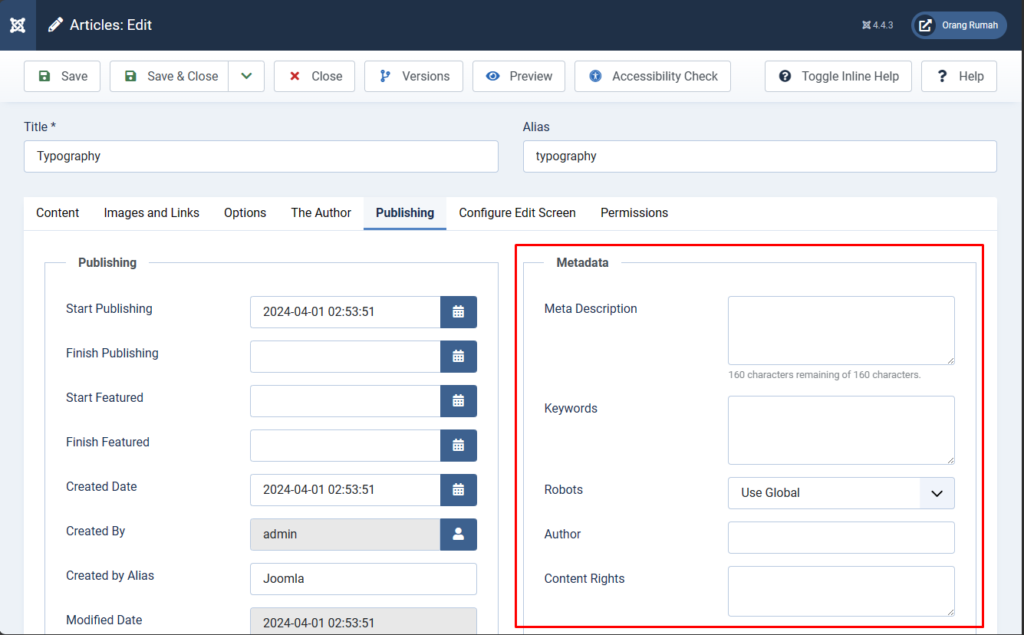Open The Author tab
Image resolution: width=1024 pixels, height=635 pixels.
coord(320,213)
